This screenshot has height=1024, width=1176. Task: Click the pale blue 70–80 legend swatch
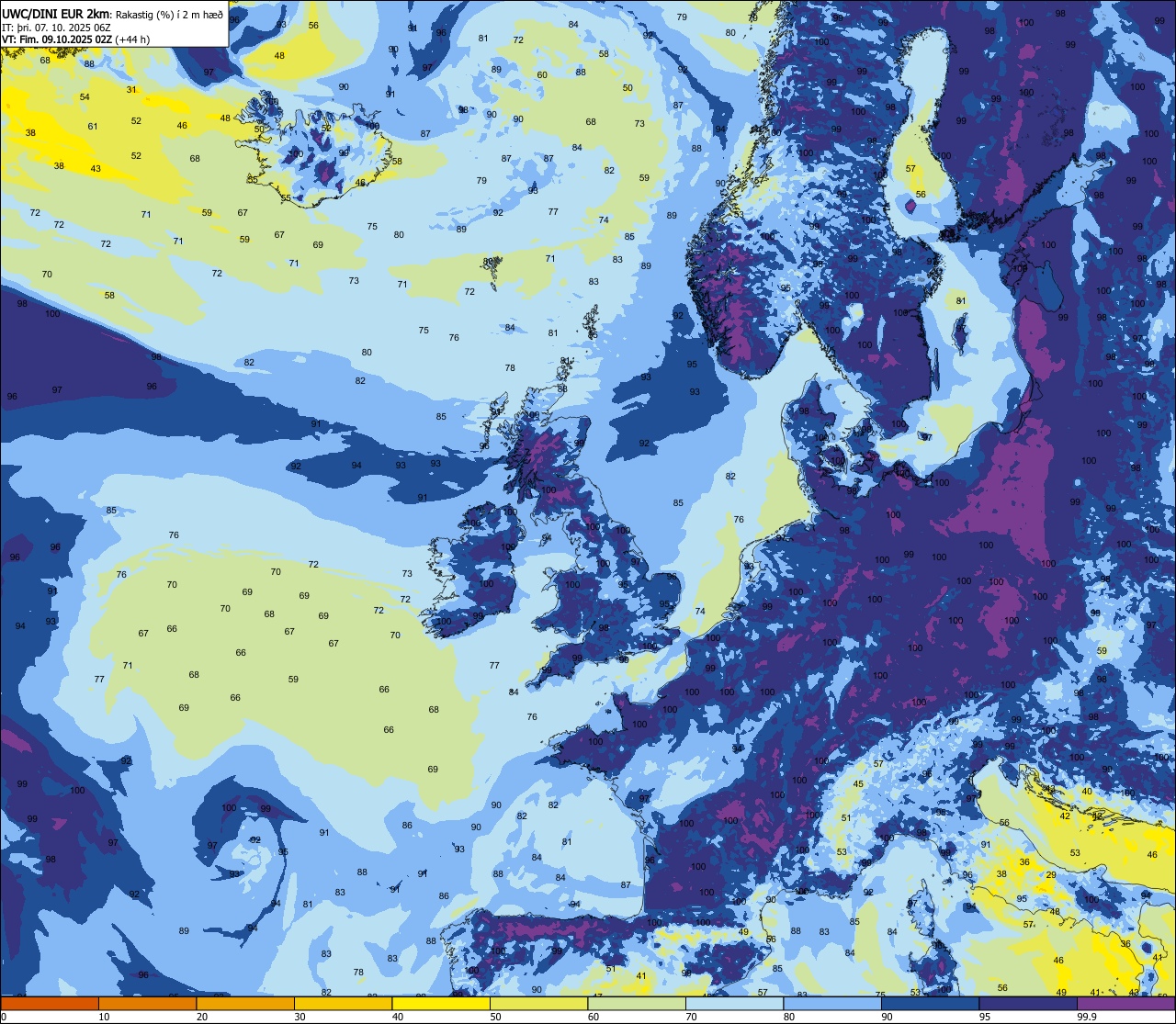coord(734,1003)
